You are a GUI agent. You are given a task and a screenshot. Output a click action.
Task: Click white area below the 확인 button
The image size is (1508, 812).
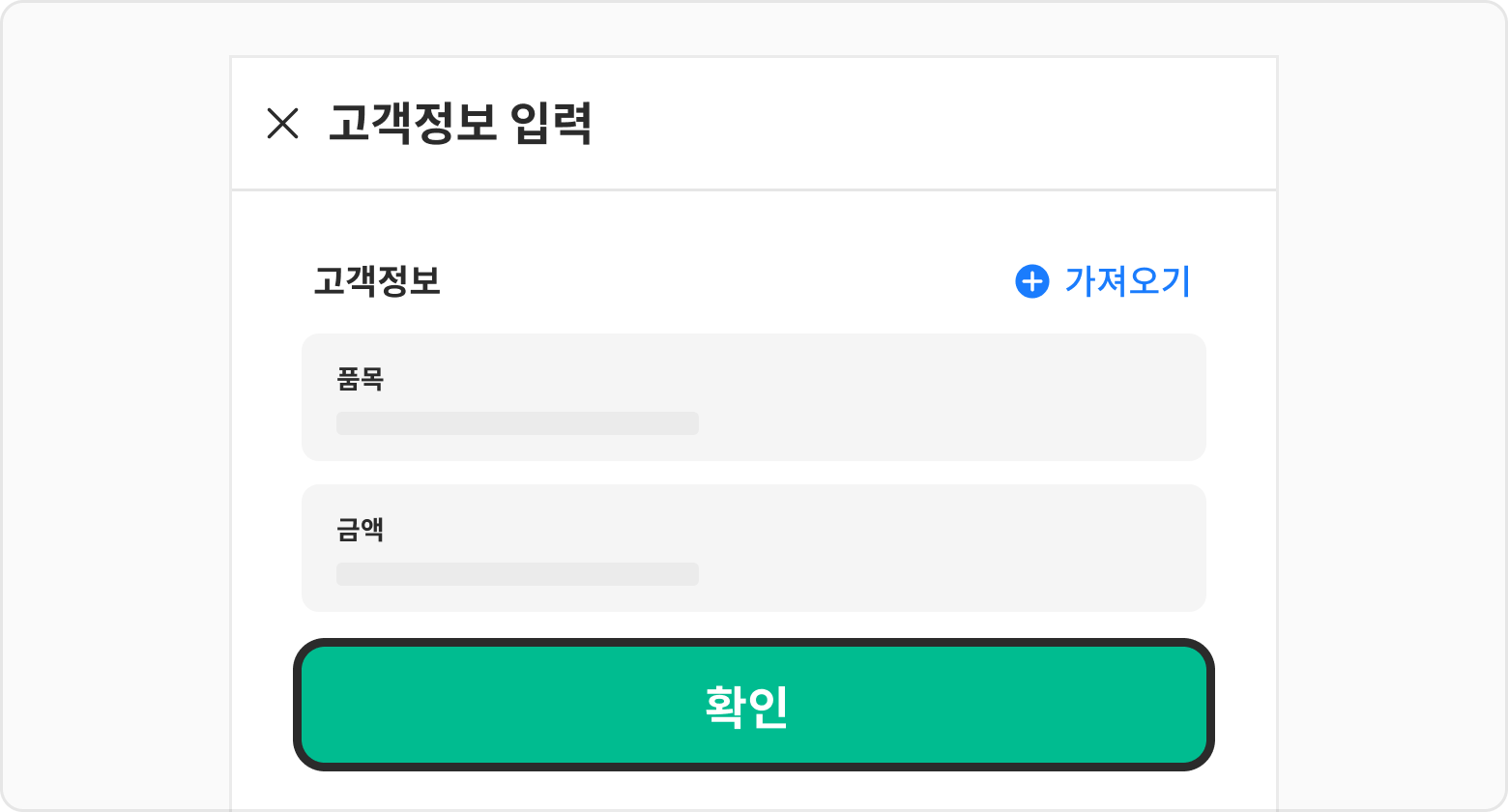tap(754, 793)
